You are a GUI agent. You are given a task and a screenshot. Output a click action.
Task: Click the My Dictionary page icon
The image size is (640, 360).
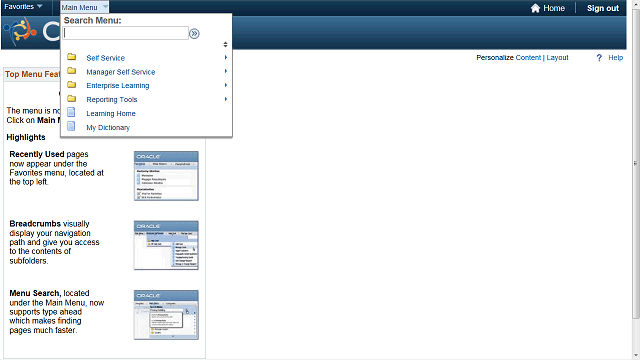pos(71,126)
